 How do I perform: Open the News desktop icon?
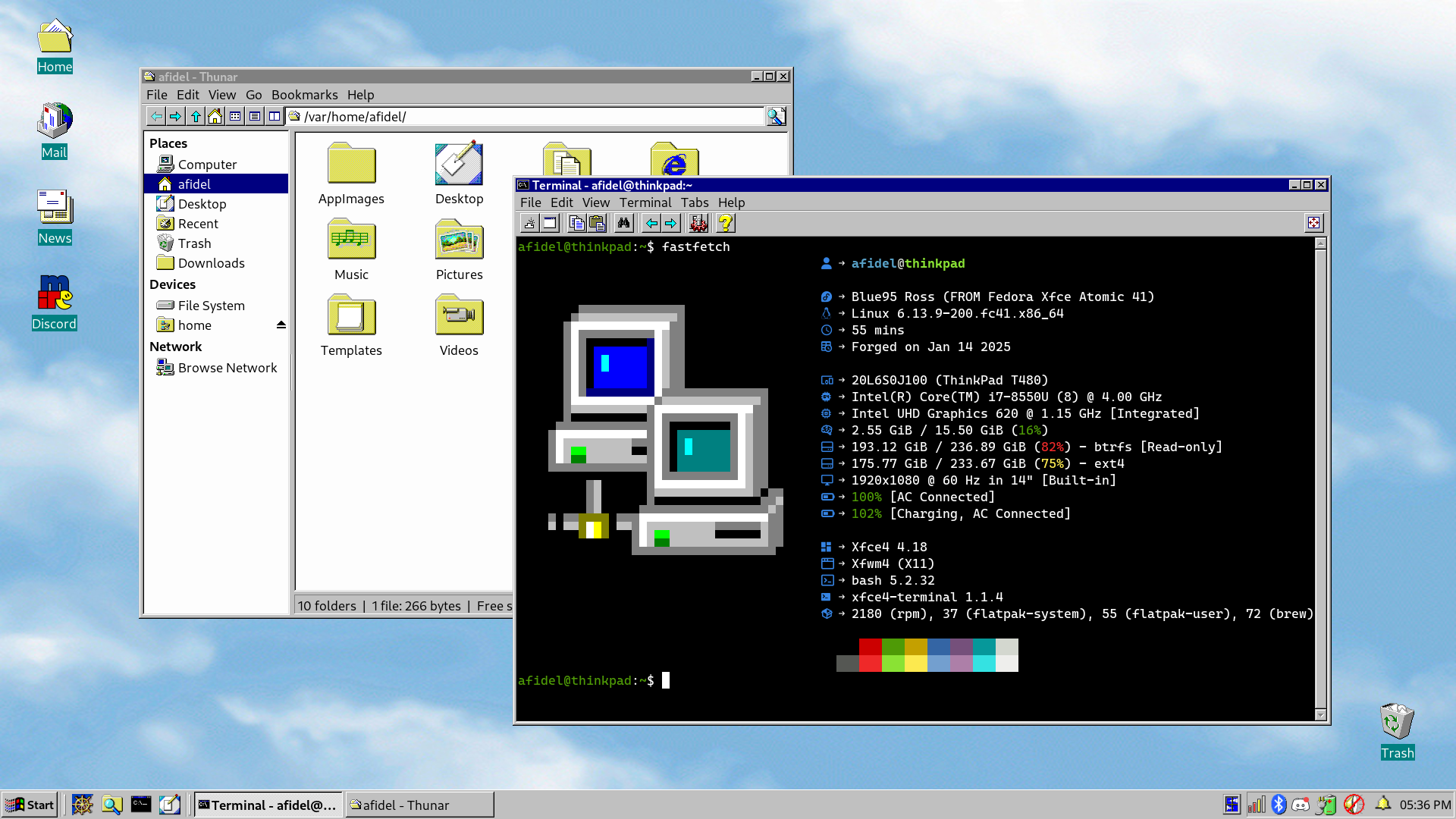pyautogui.click(x=55, y=217)
